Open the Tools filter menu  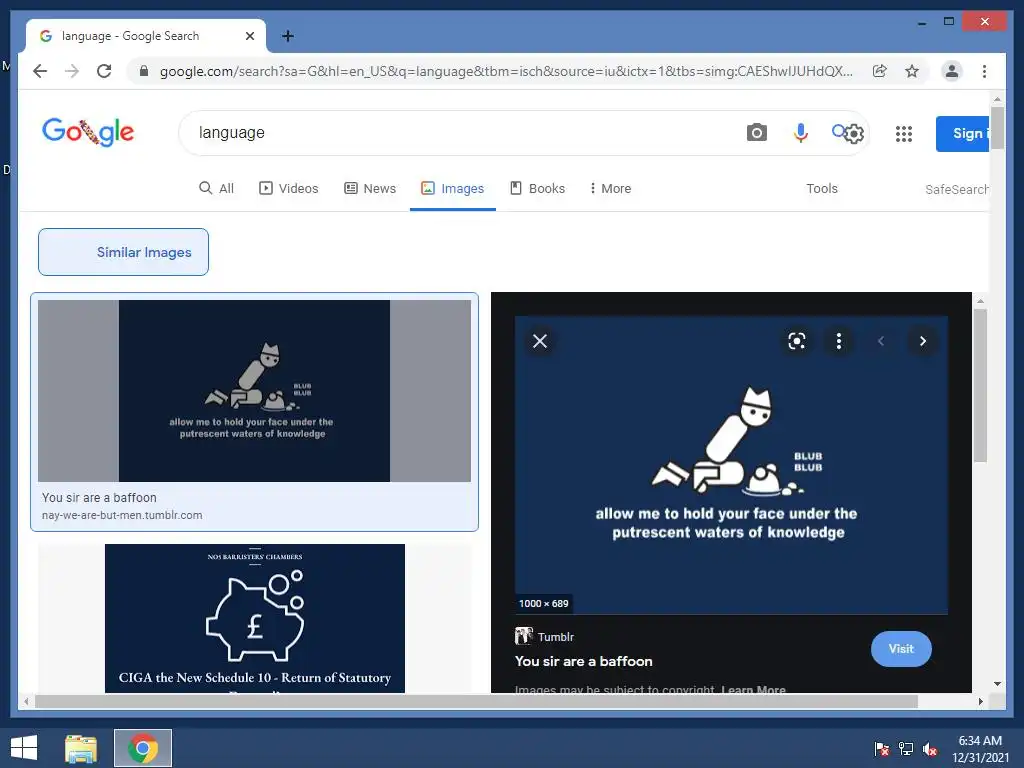click(x=822, y=188)
